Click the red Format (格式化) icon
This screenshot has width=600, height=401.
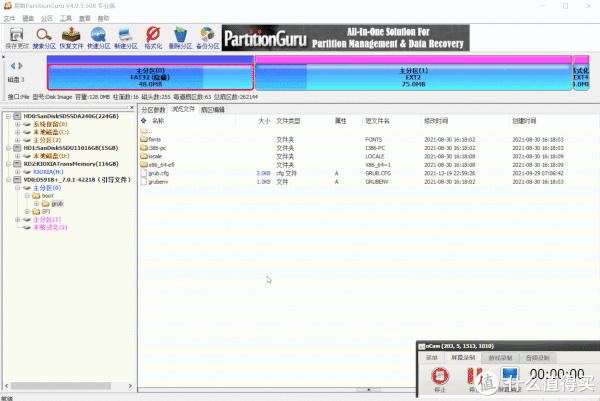(153, 38)
